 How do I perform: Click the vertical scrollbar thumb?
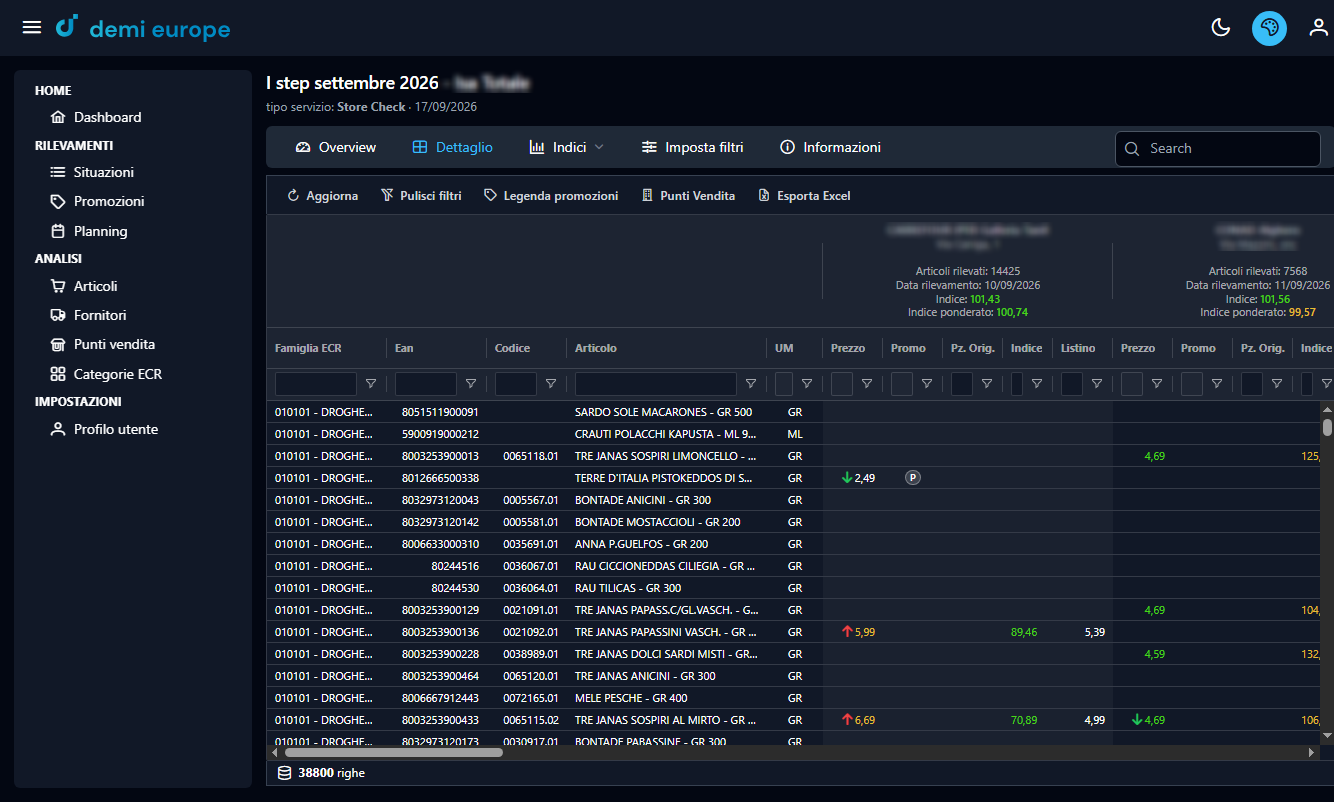(1327, 427)
